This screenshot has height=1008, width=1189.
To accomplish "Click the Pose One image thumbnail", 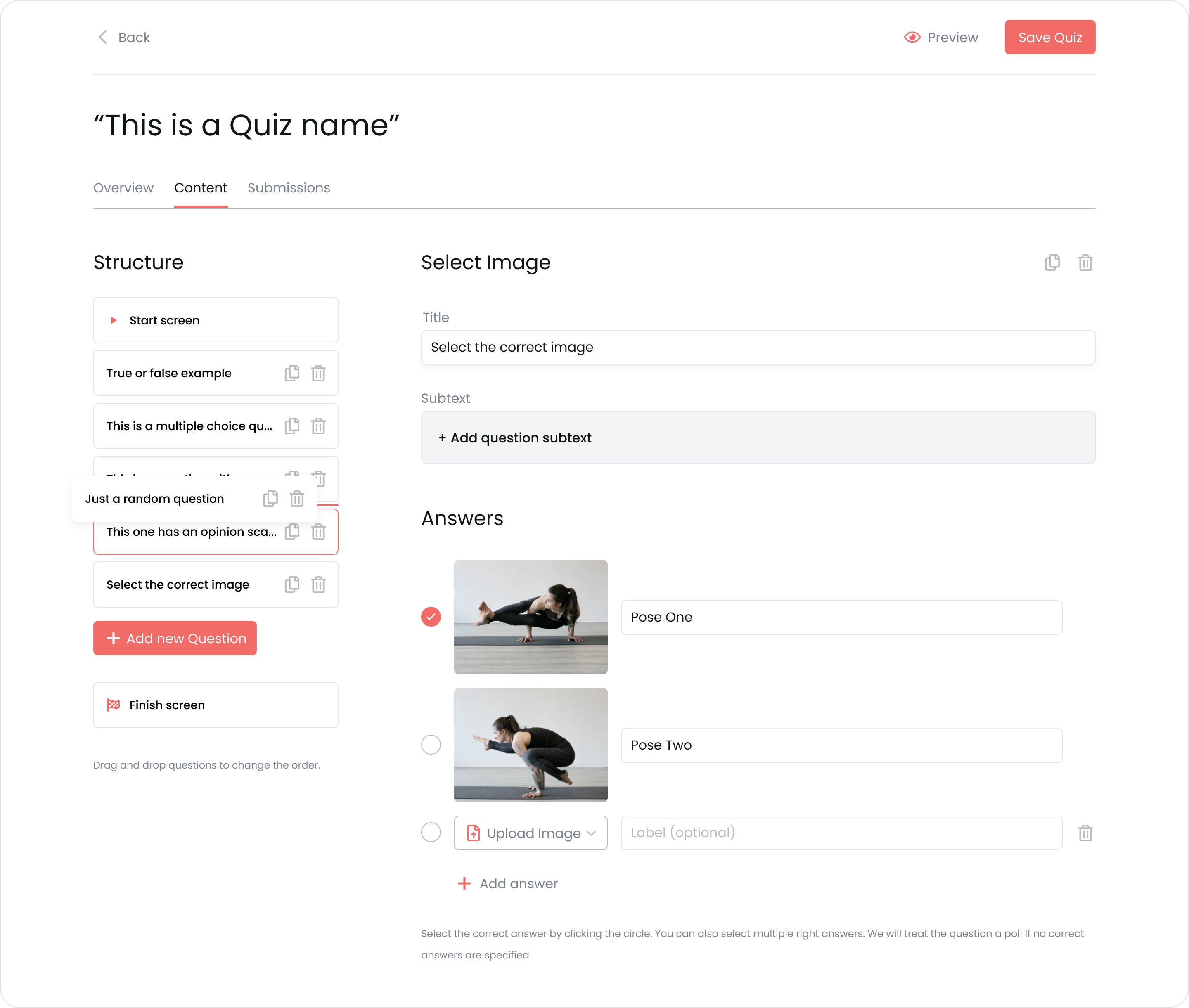I will click(531, 617).
